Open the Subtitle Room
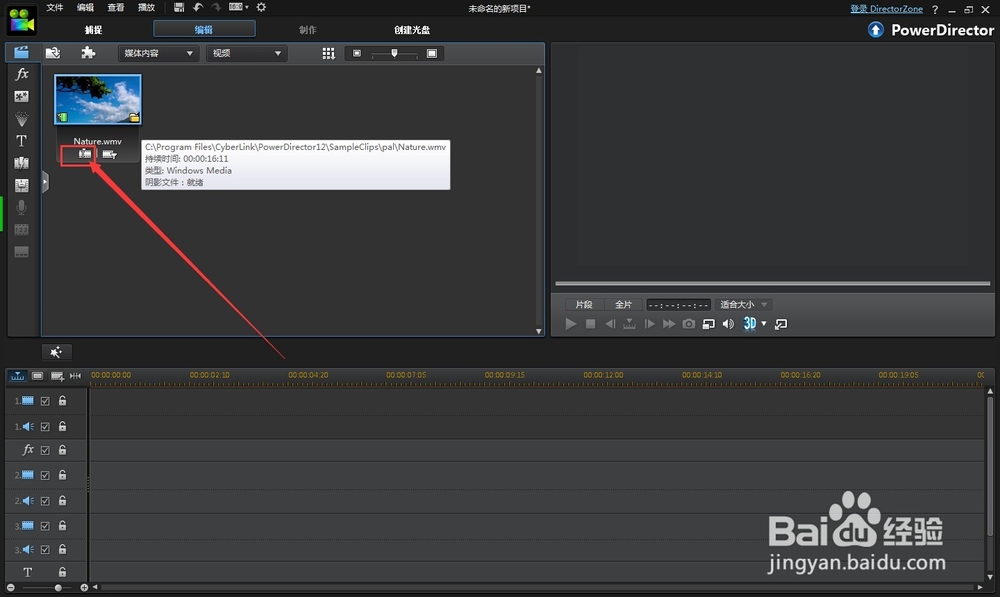 (x=22, y=252)
